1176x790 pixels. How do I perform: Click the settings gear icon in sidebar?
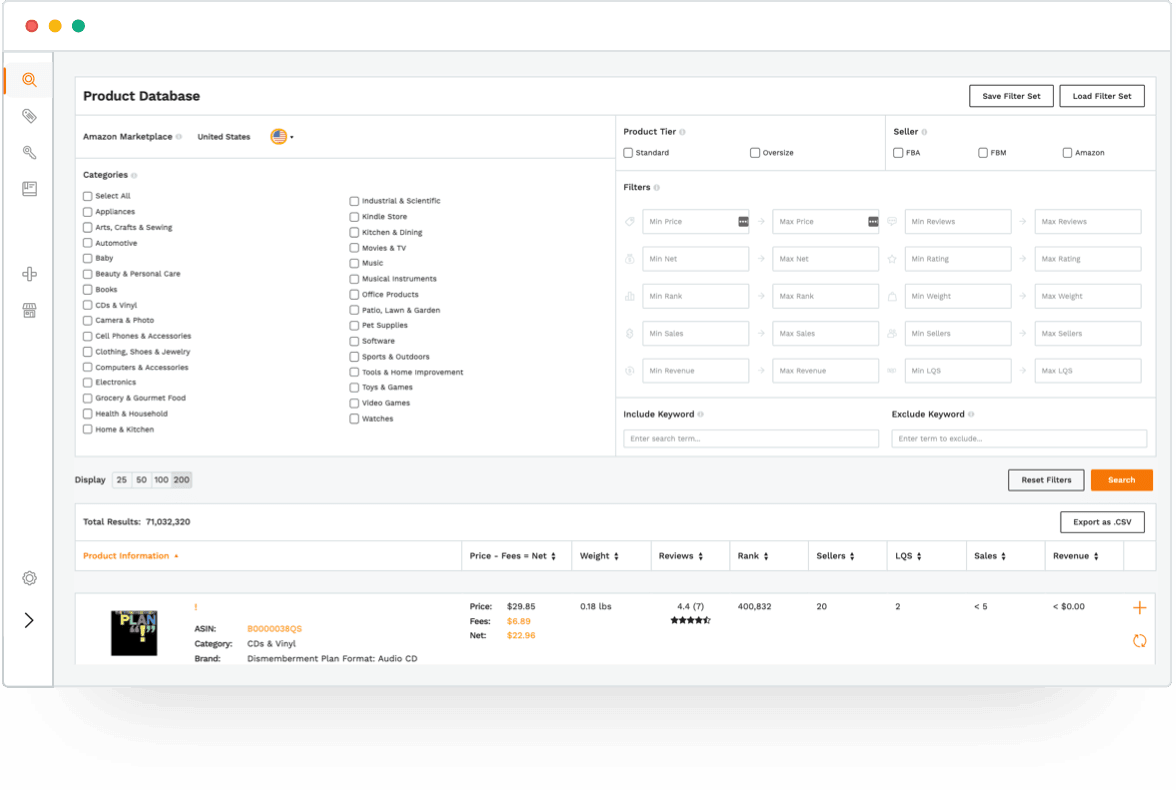(x=29, y=578)
